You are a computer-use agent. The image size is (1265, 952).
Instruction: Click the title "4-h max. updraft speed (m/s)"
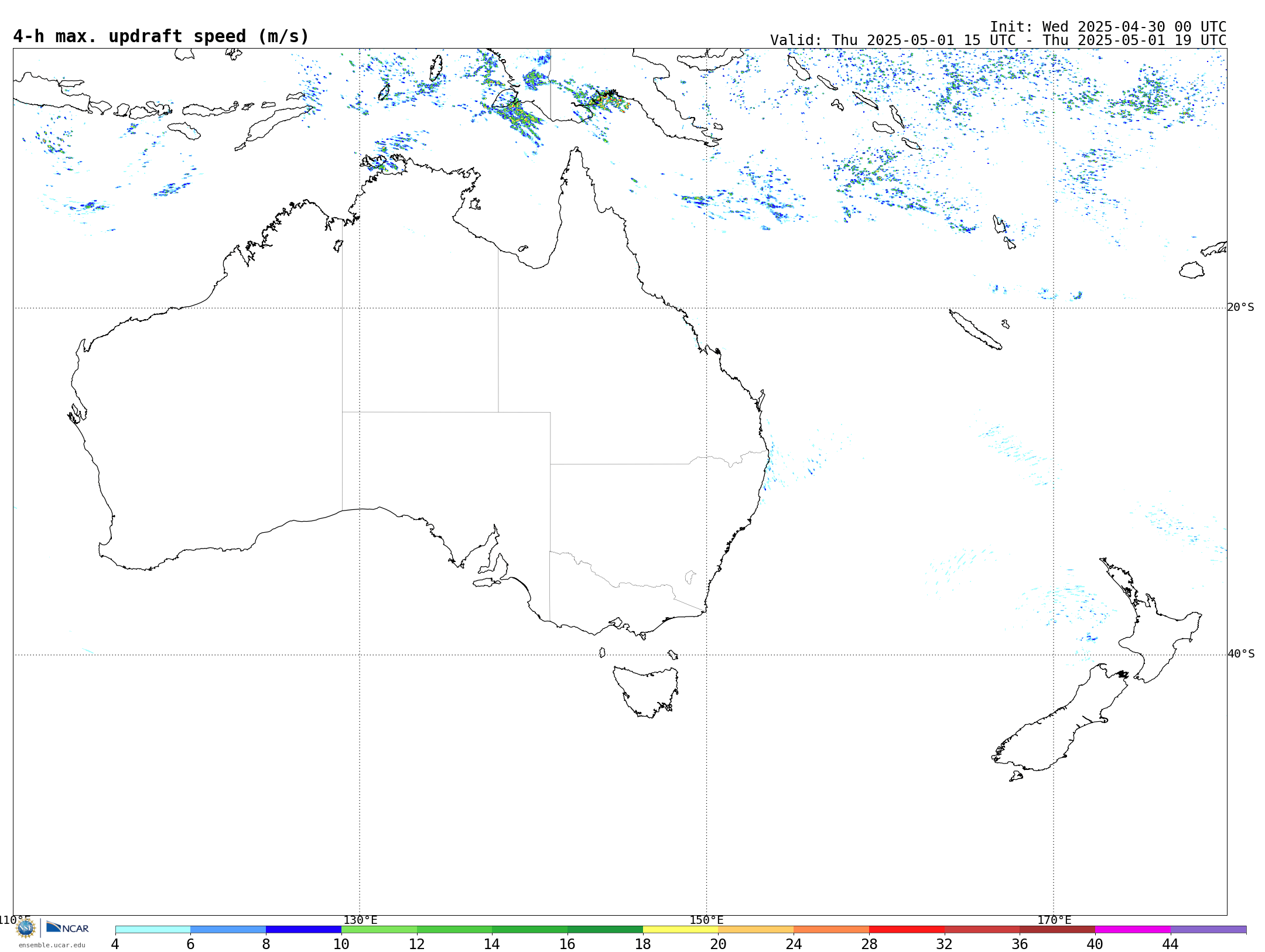point(161,36)
